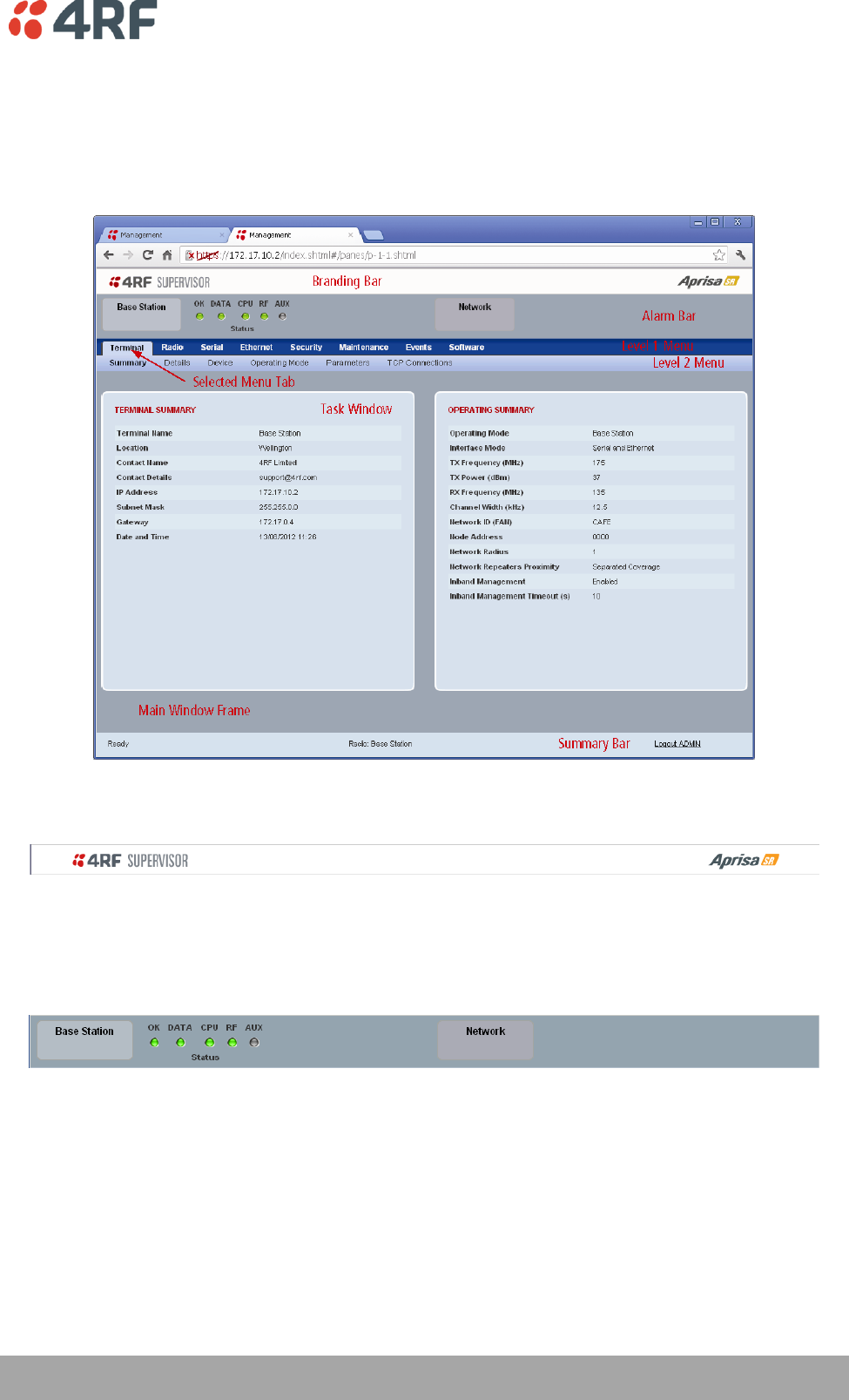Image resolution: width=849 pixels, height=1400 pixels.
Task: Click the AUX LED in enlarged alarm bar
Action: pyautogui.click(x=254, y=1042)
